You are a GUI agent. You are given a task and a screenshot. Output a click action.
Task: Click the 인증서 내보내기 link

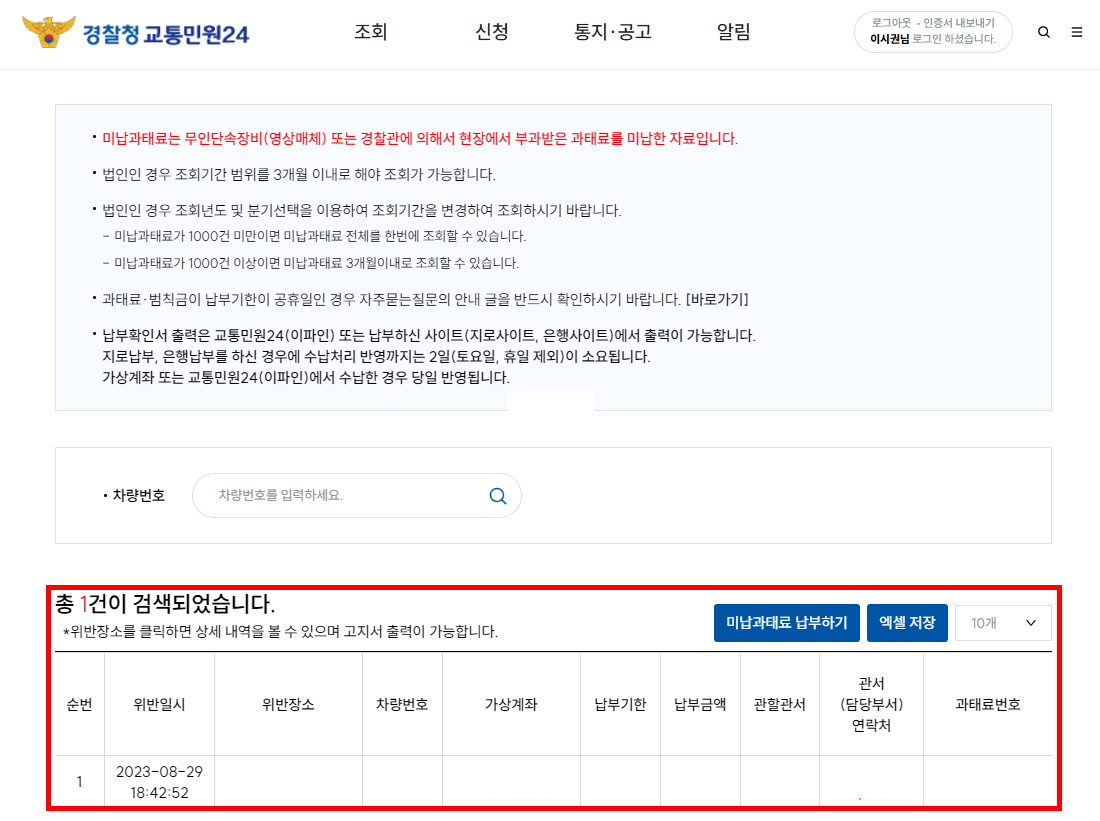(x=958, y=23)
